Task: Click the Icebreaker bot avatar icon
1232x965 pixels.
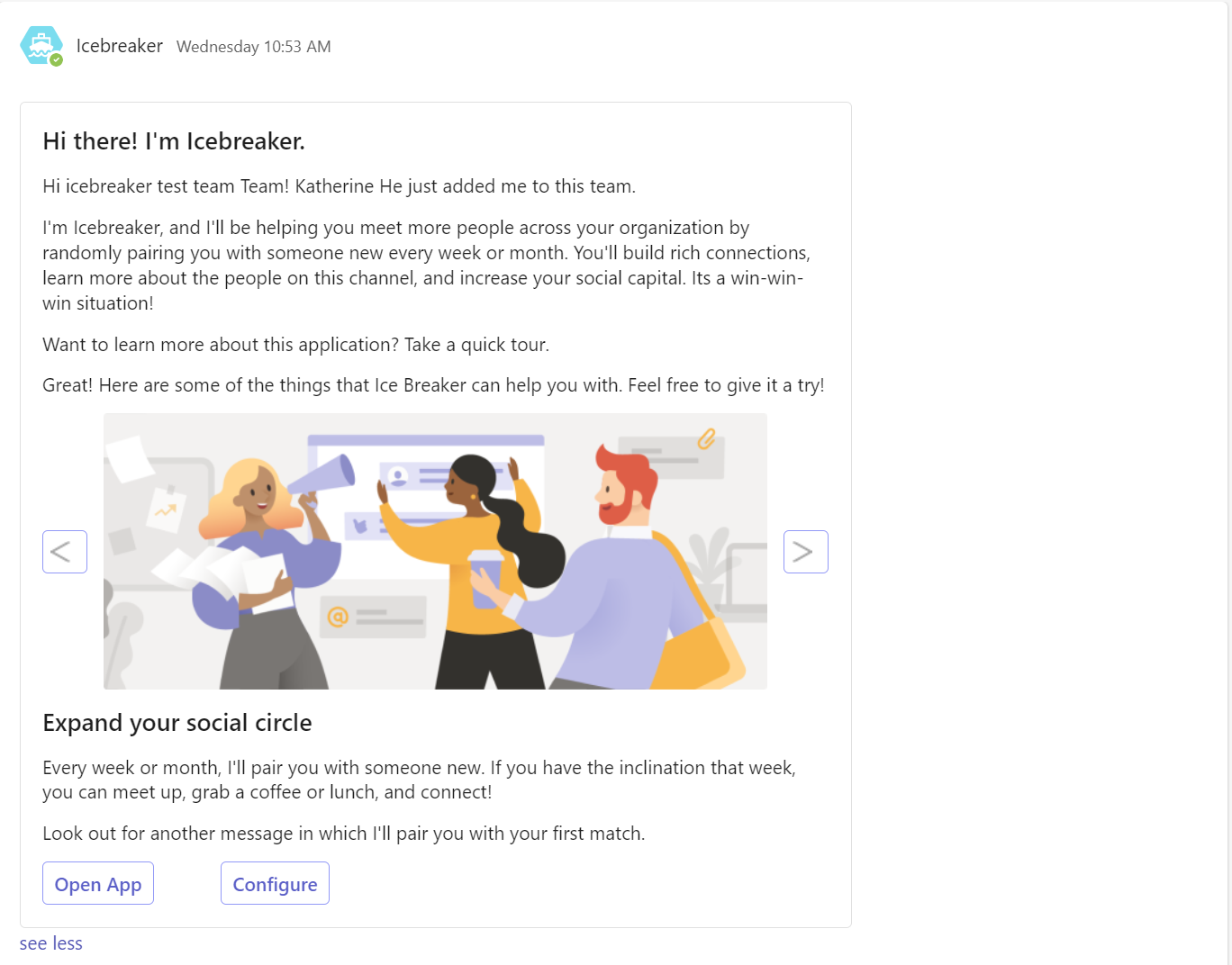Action: pos(41,46)
